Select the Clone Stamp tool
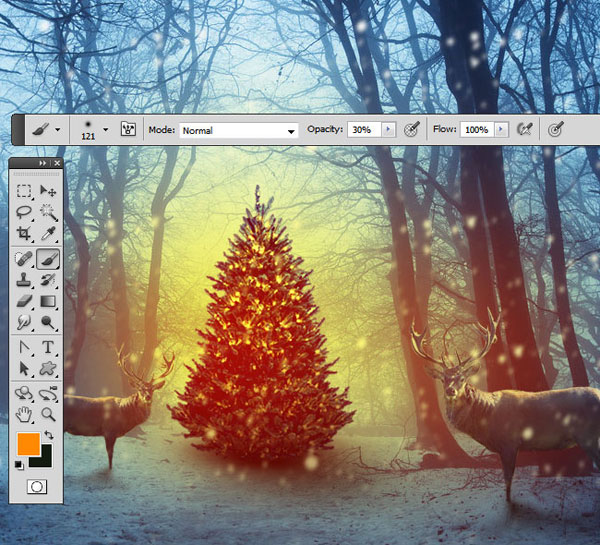This screenshot has width=600, height=545. tap(24, 280)
